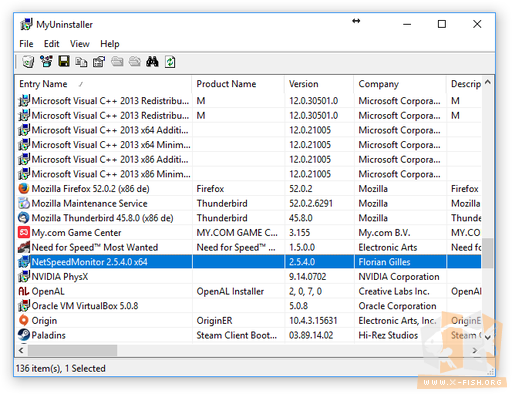The height and width of the screenshot is (394, 512).
Task: Select the NetSpeedMonitor 2.5.4.0 x64 entry
Action: 89,262
